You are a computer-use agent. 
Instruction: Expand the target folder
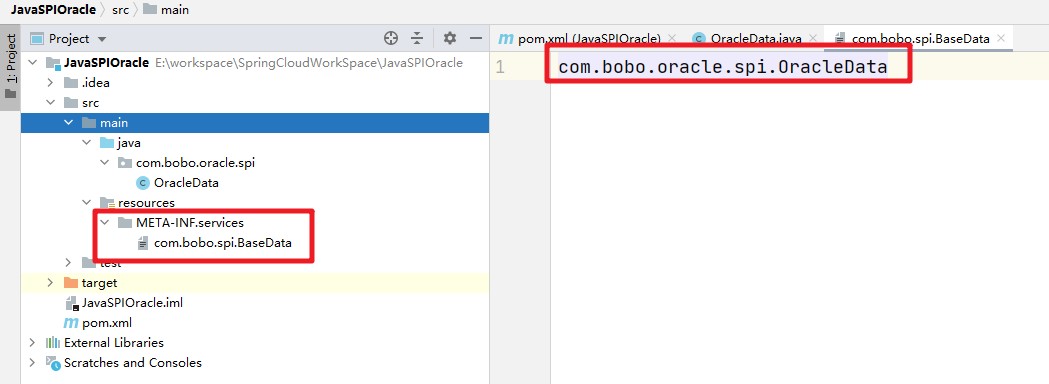(x=50, y=283)
